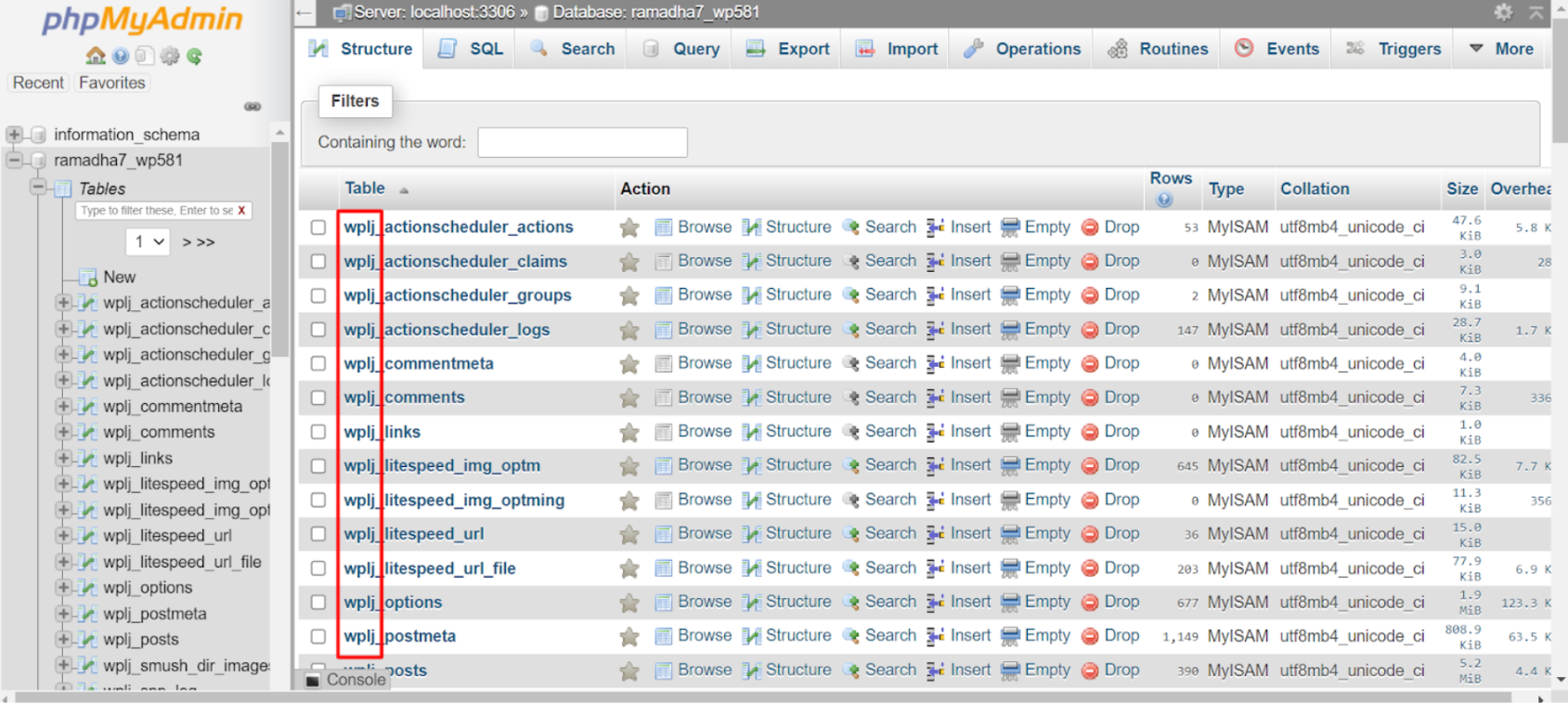Image resolution: width=1568 pixels, height=703 pixels.
Task: Favorite wplj_actionscheduler_actions with star icon
Action: [x=629, y=228]
